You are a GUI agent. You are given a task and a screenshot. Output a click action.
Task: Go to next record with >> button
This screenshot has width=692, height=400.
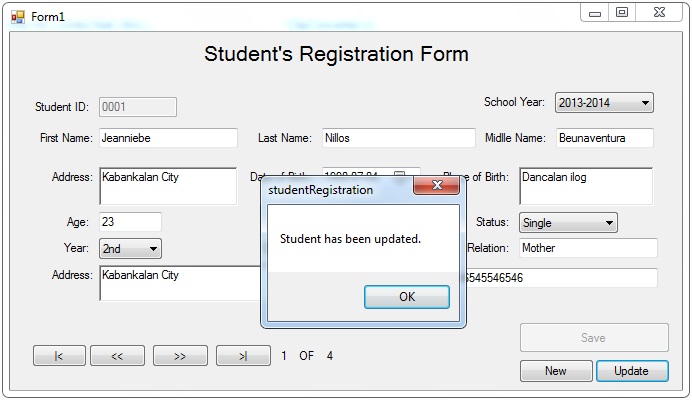click(180, 356)
